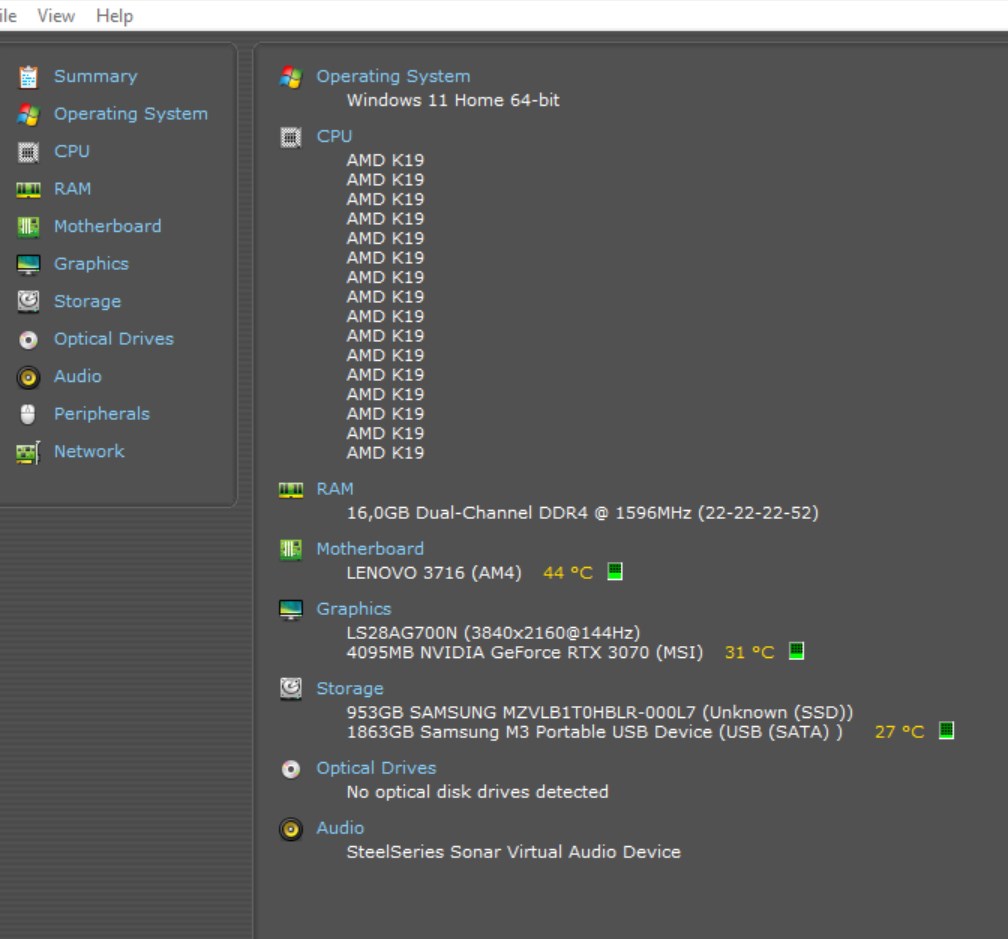The image size is (1008, 939).
Task: Click the 27 °C storage temperature value
Action: pyautogui.click(x=899, y=732)
